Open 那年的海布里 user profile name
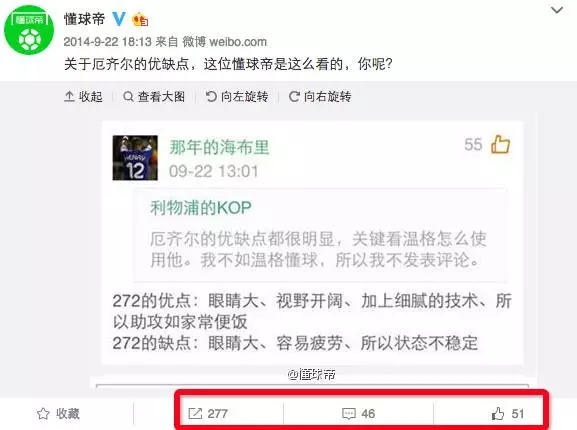 coord(219,148)
